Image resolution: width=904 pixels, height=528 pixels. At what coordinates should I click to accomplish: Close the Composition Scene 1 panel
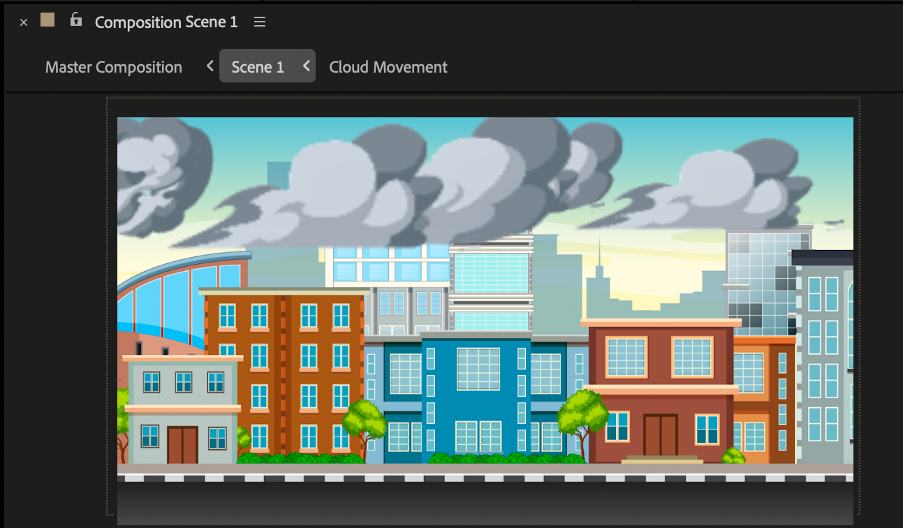24,22
